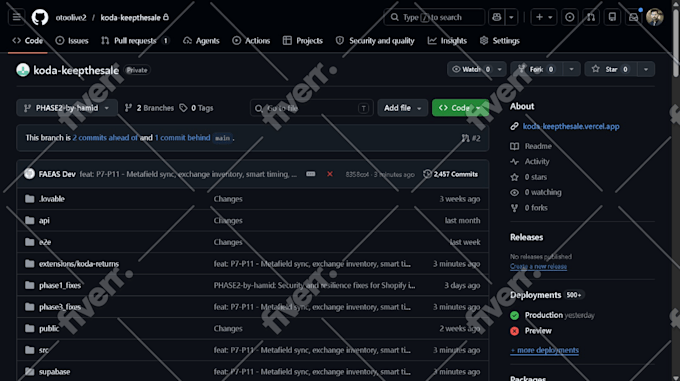The width and height of the screenshot is (680, 381).
Task: Expand commit message ellipsis button
Action: tap(311, 174)
